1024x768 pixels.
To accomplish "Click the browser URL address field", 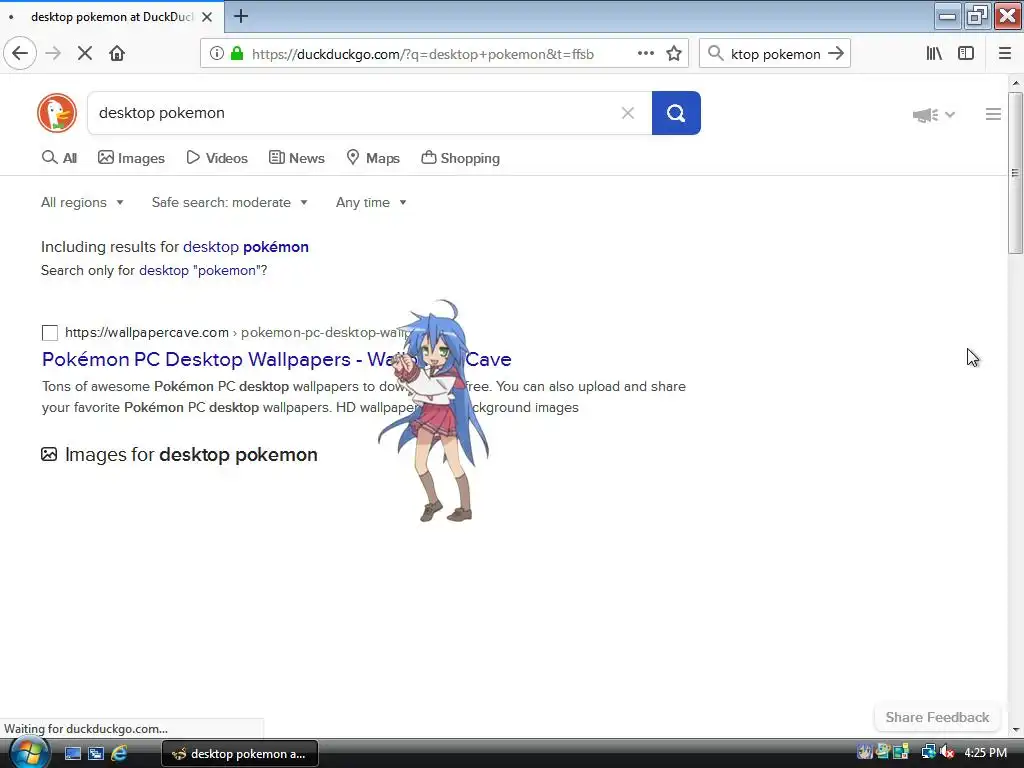I will tap(423, 54).
